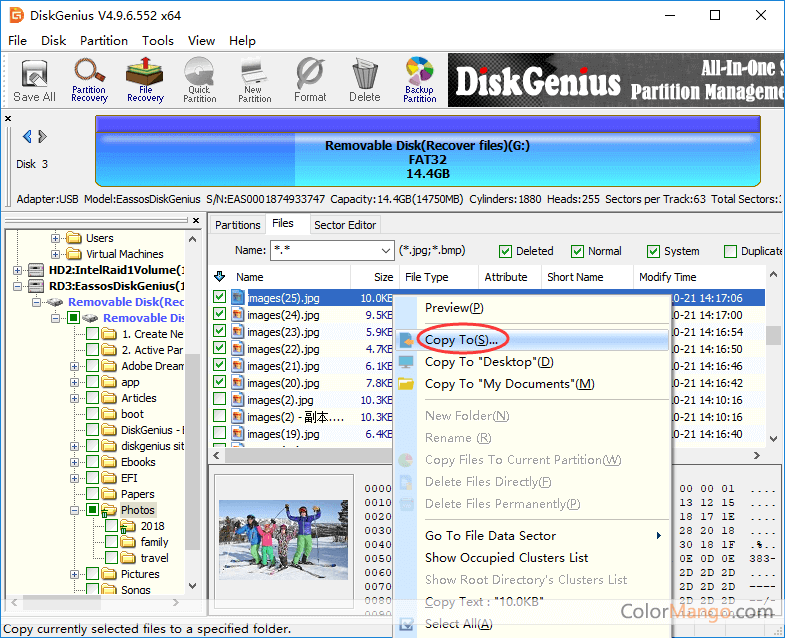The width and height of the screenshot is (785, 638).
Task: Open the Tools menu
Action: click(x=158, y=41)
